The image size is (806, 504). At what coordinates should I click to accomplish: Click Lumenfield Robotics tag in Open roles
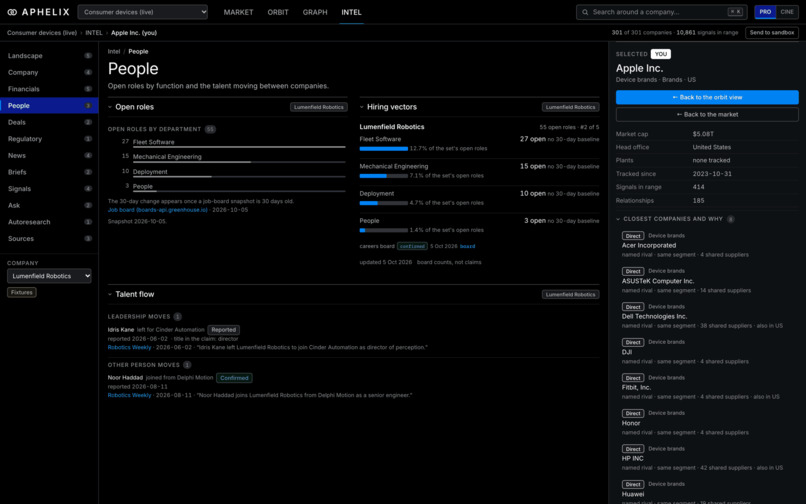(319, 107)
